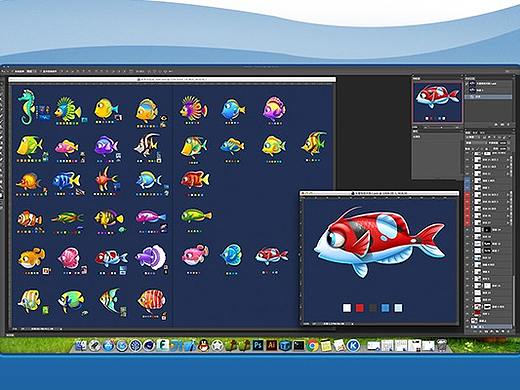Screen dimensions: 520x390
Task: Open the Terminal icon in Dock
Action: pos(299,346)
